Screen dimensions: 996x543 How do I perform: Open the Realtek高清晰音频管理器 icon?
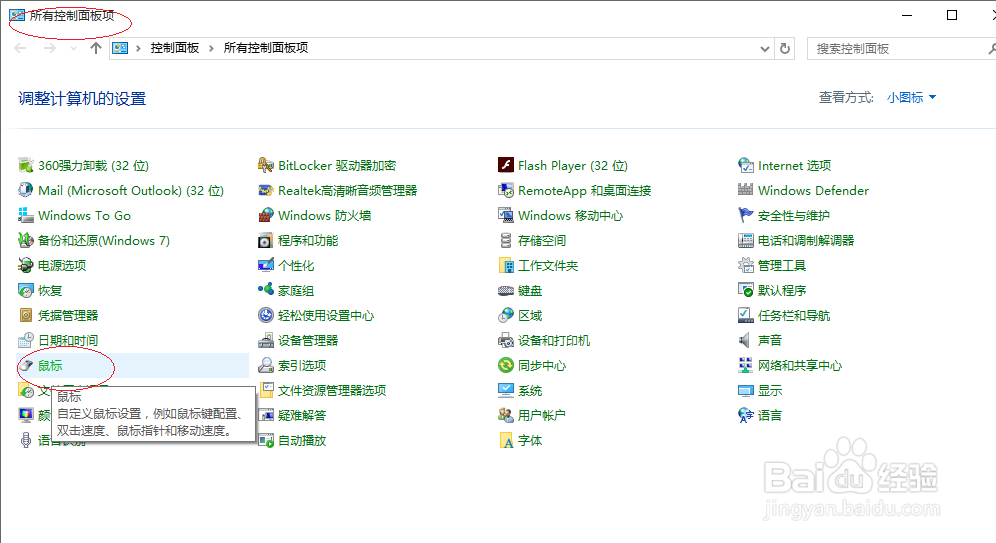[x=266, y=191]
